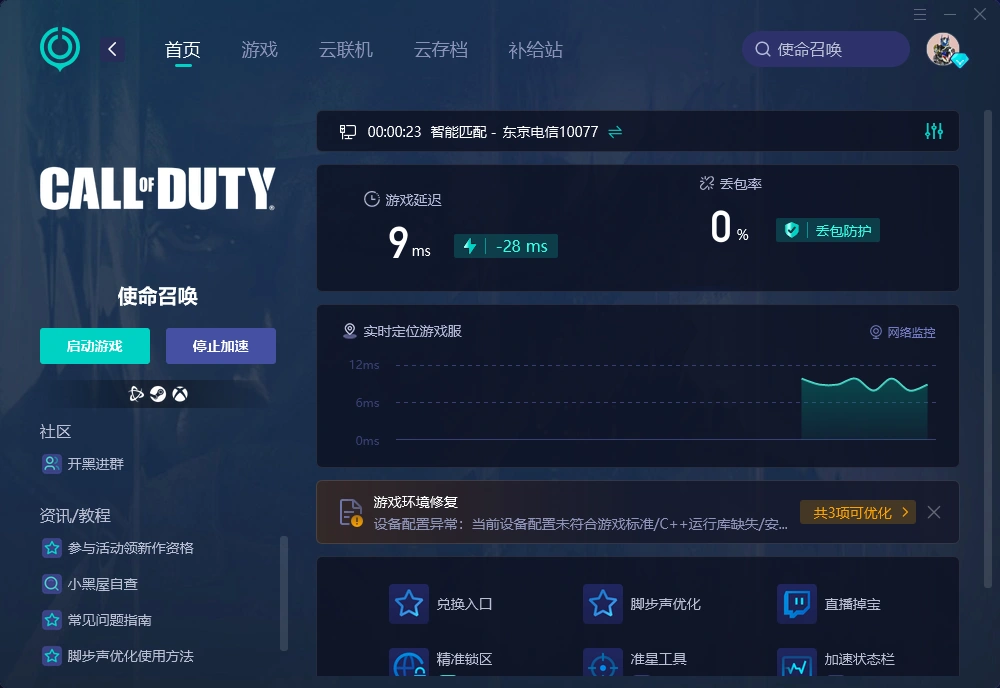Select the Xbox platform icon
Image resolution: width=1000 pixels, height=688 pixels.
pyautogui.click(x=180, y=394)
